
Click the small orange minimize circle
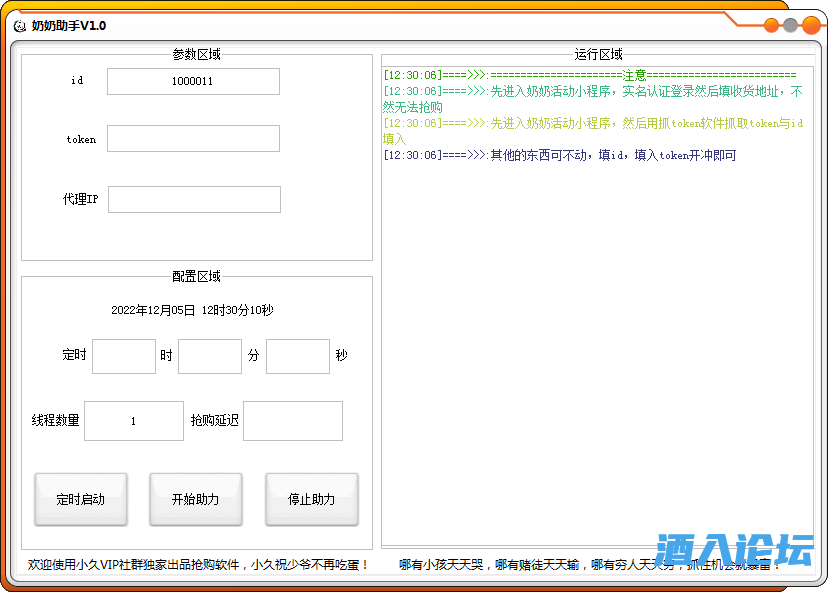tap(771, 26)
